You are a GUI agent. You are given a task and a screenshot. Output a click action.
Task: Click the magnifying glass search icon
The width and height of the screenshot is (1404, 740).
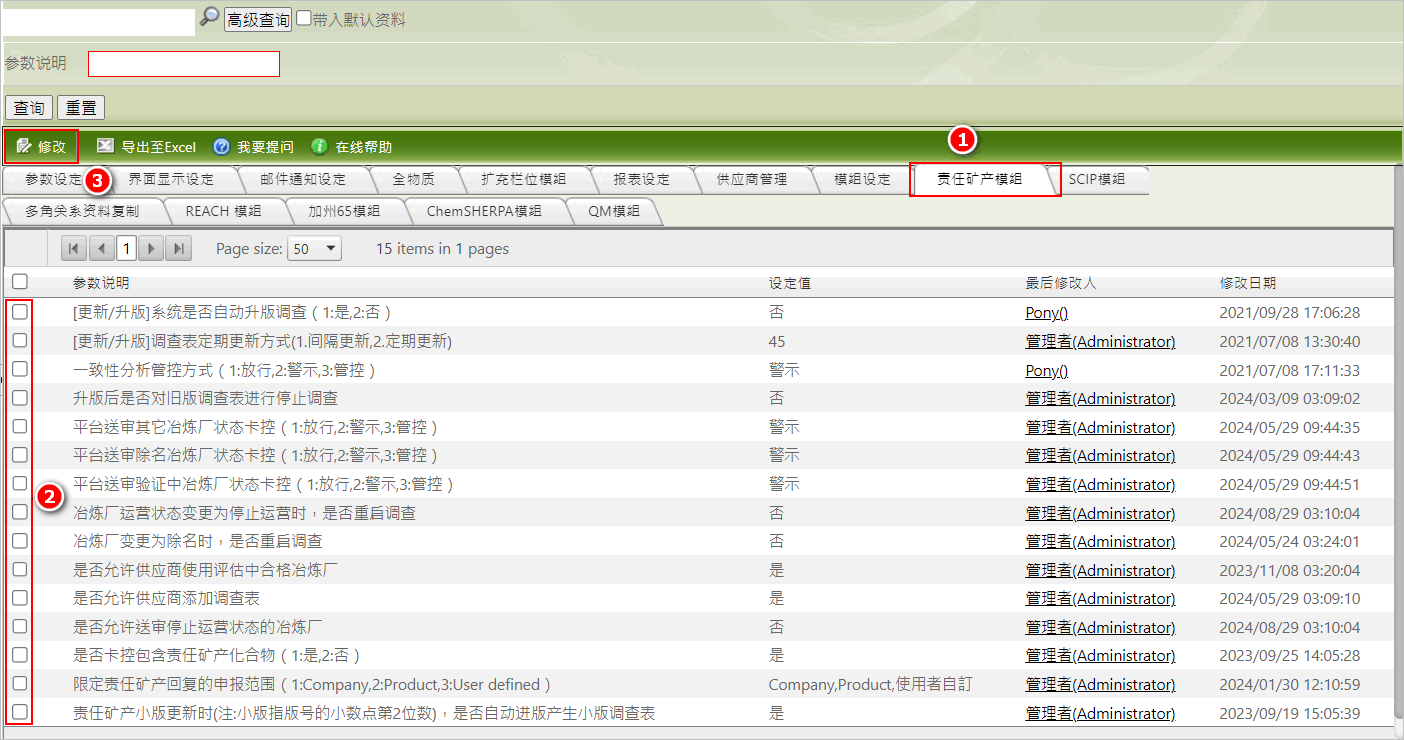[209, 17]
